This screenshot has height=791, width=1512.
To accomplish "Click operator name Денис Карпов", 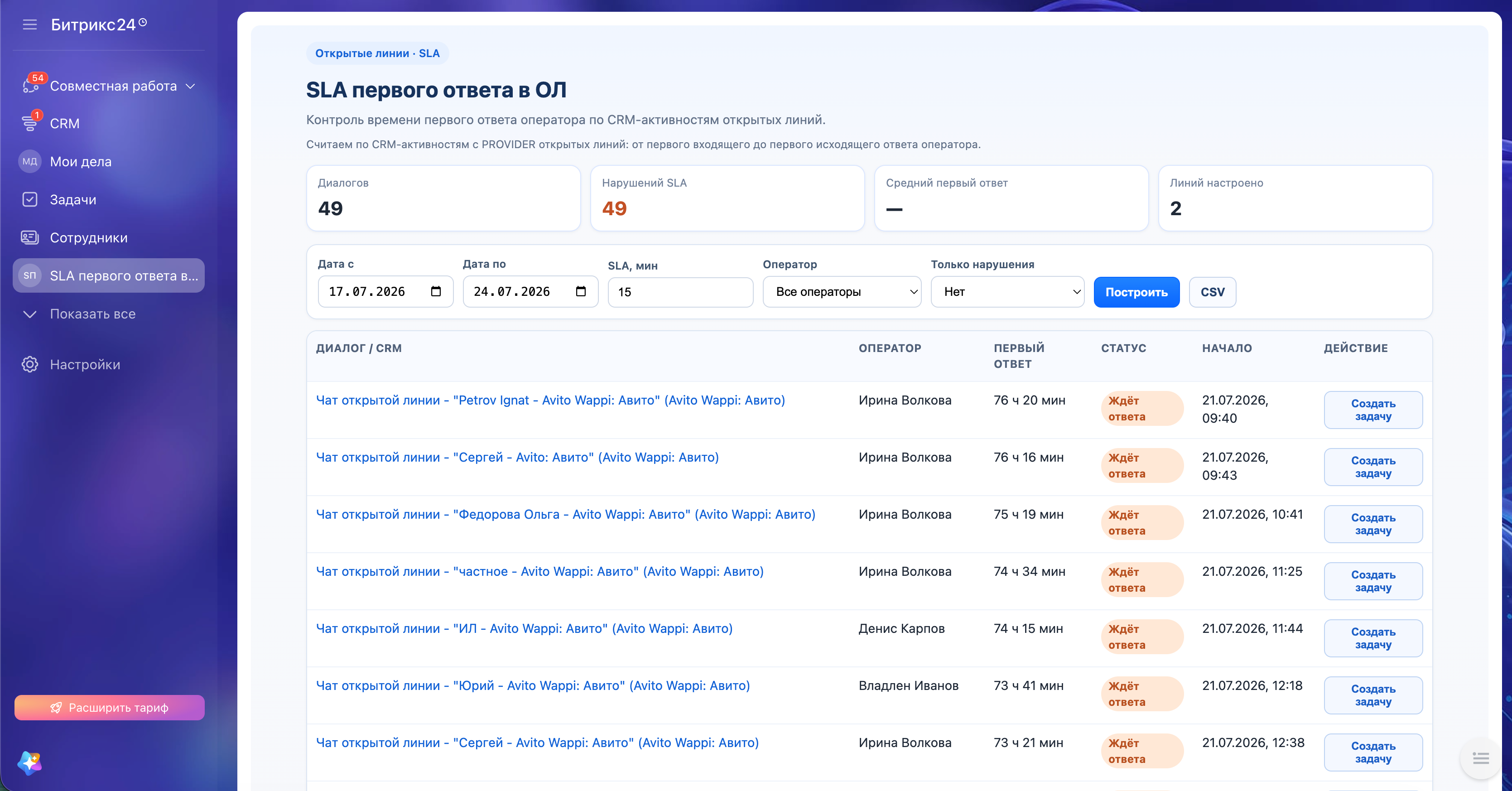I will coord(901,628).
